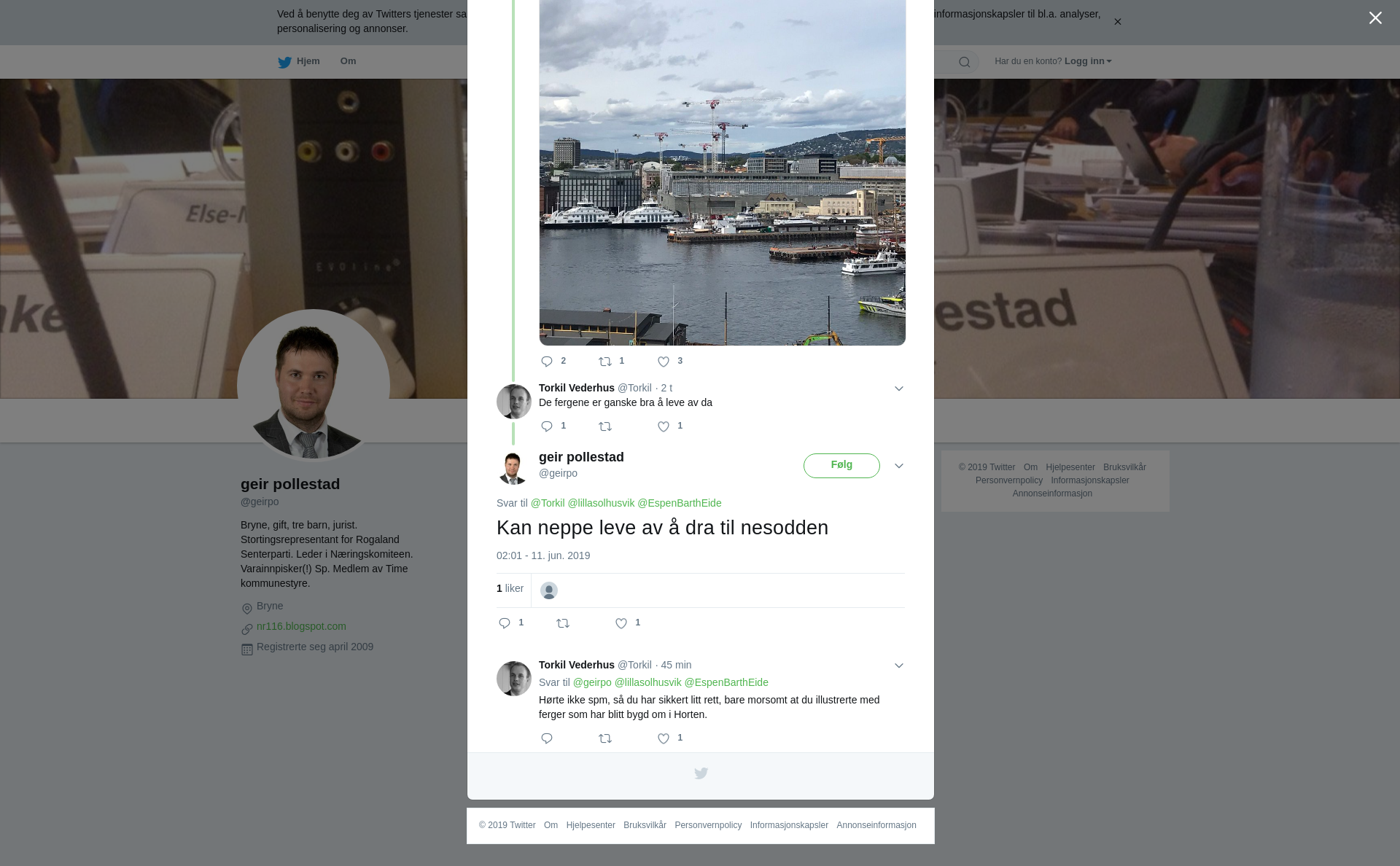The image size is (1400, 866).
Task: Follow geir pollestad with Følg button
Action: coord(841,466)
